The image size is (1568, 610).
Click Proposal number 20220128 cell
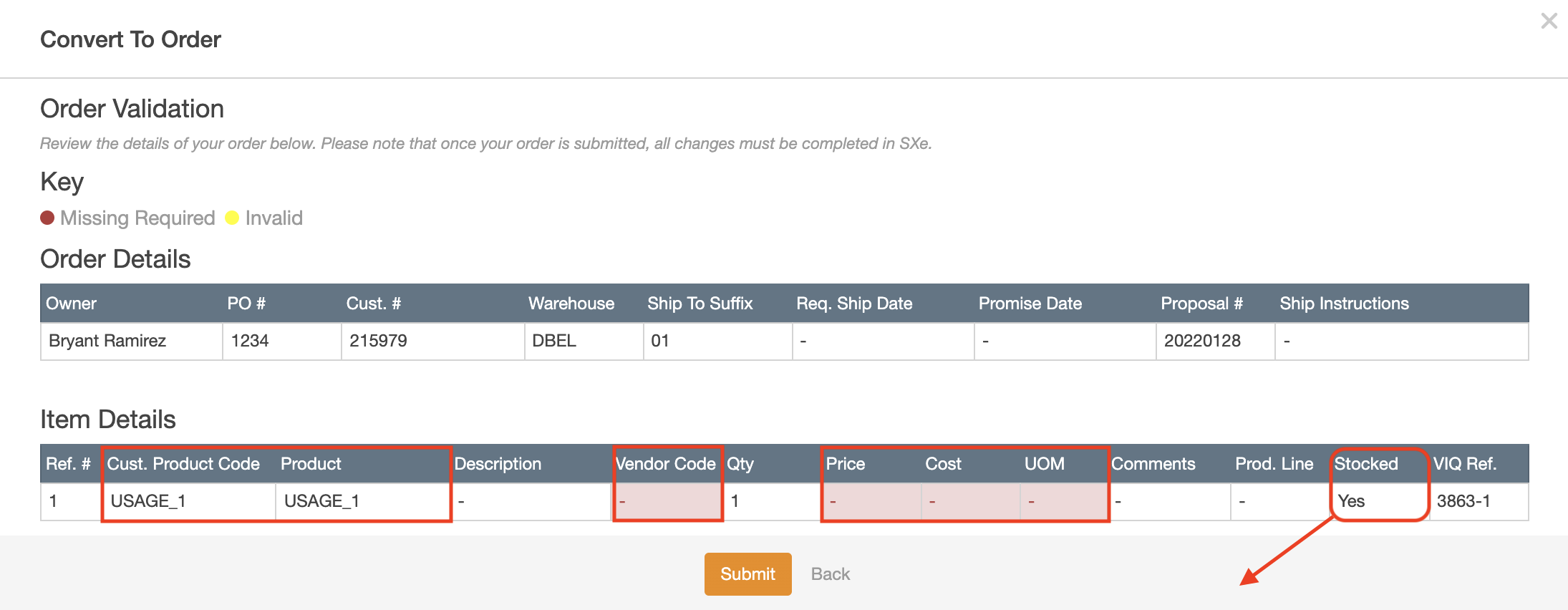tap(1202, 341)
